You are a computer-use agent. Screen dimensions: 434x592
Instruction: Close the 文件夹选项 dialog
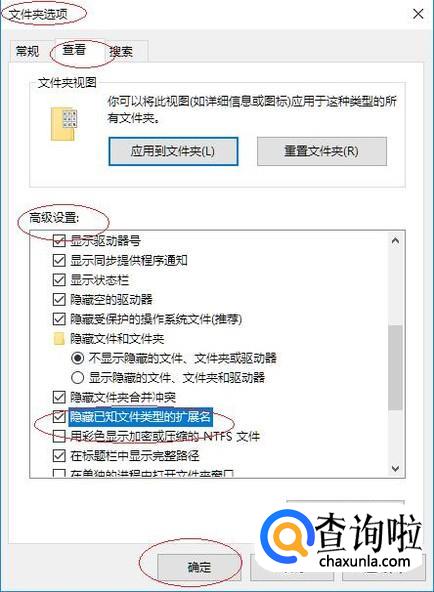(x=418, y=14)
